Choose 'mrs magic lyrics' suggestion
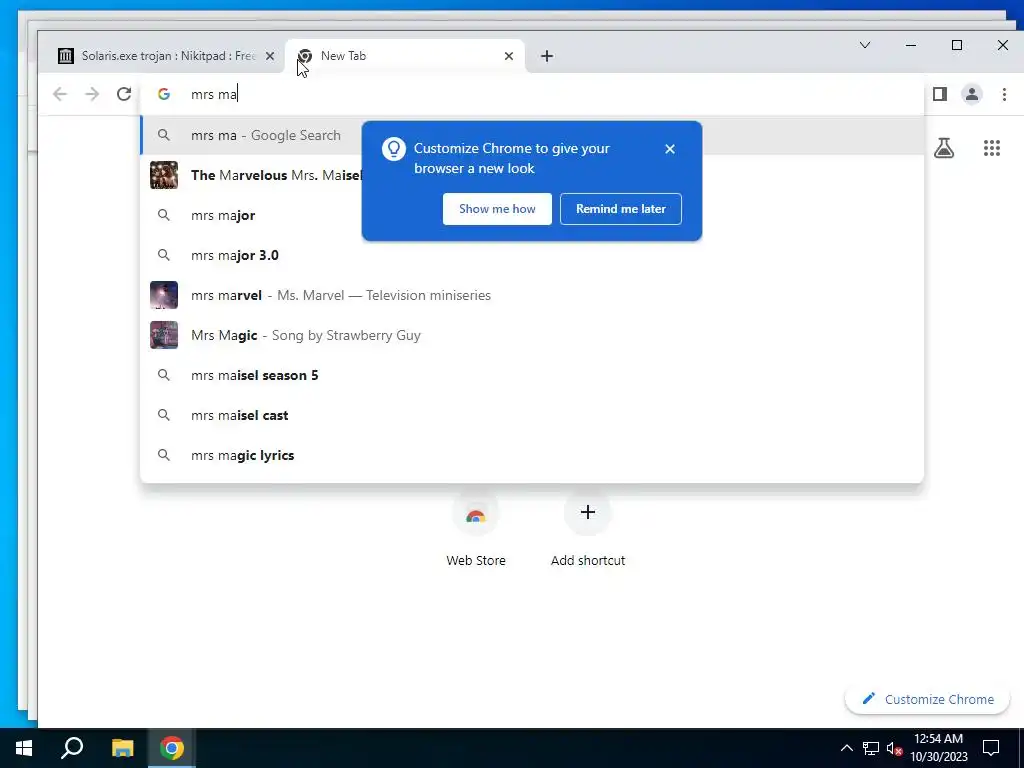Viewport: 1024px width, 768px height. tap(532, 455)
